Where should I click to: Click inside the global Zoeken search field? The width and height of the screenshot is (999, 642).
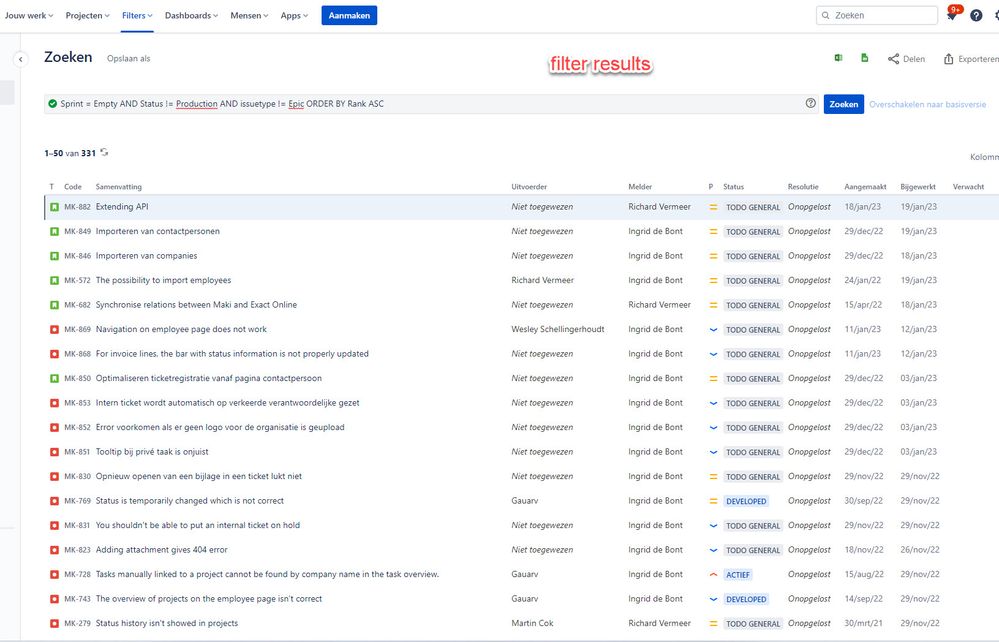[877, 15]
